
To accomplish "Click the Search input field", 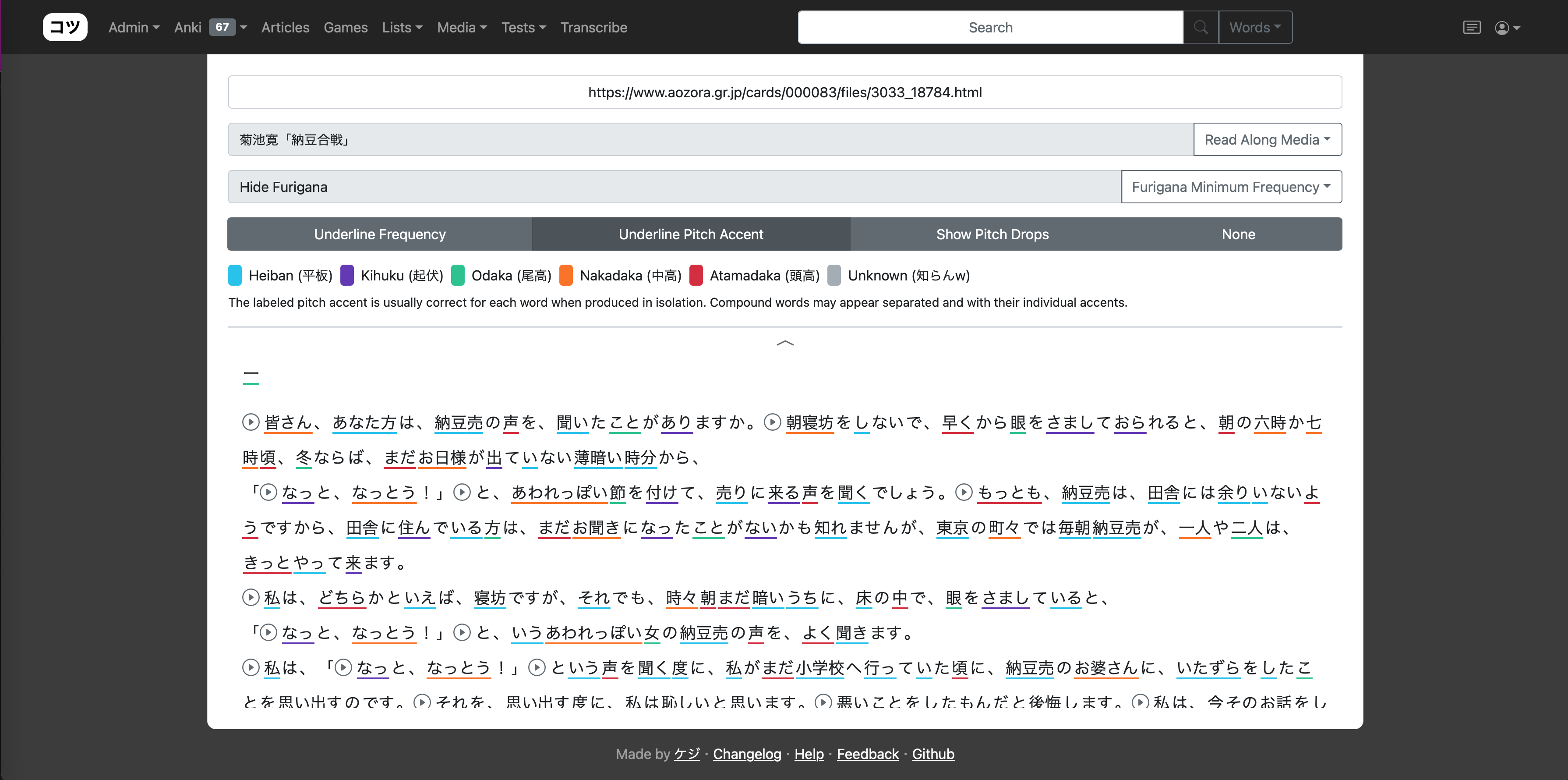I will coord(990,28).
